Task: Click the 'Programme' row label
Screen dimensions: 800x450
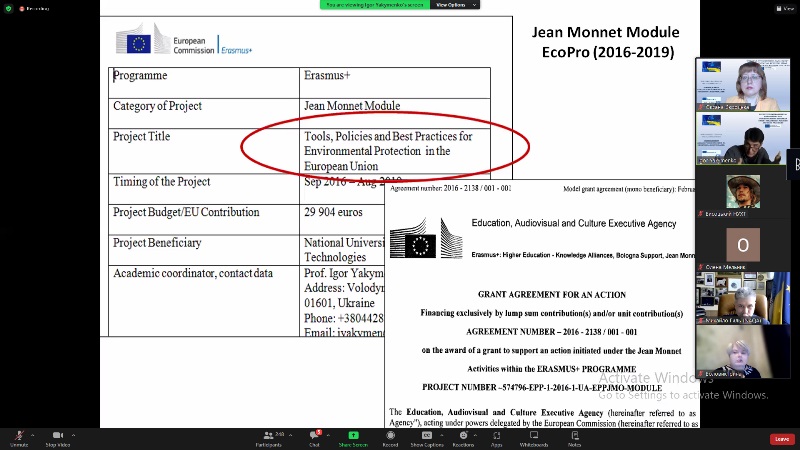Action: 140,76
